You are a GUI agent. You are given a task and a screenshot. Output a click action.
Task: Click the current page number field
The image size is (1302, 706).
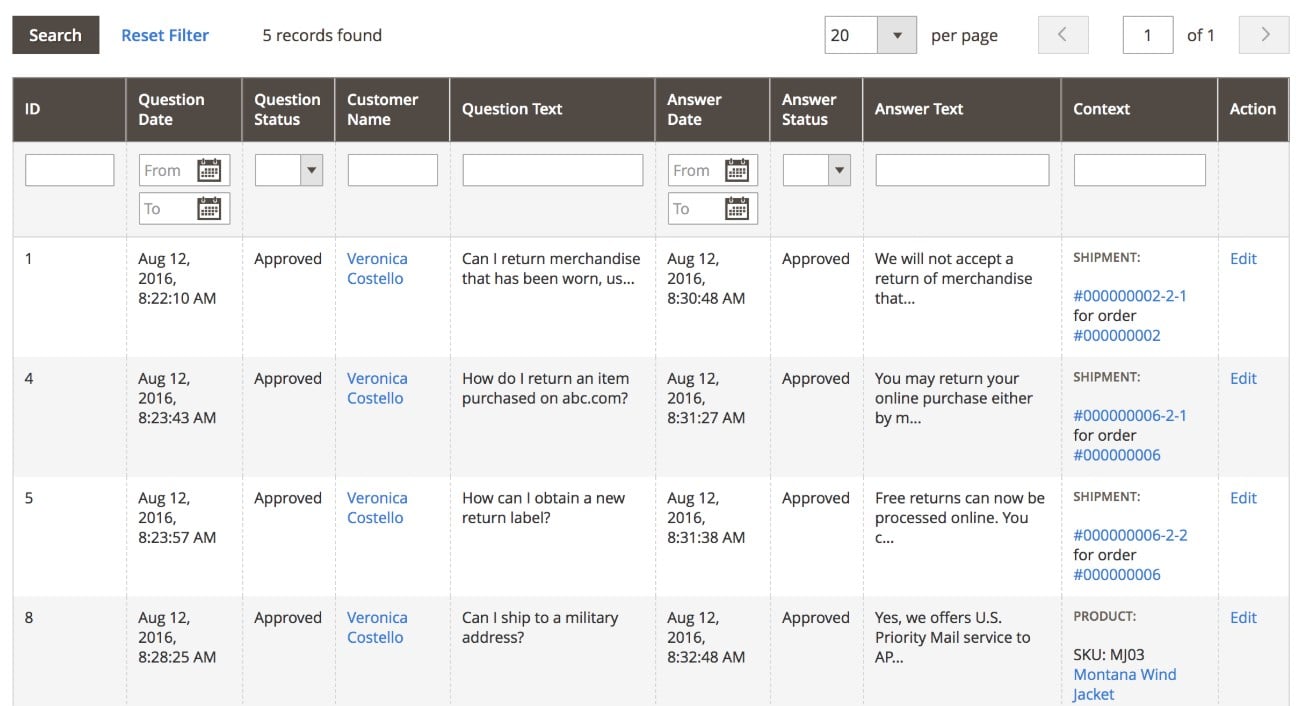[x=1148, y=35]
